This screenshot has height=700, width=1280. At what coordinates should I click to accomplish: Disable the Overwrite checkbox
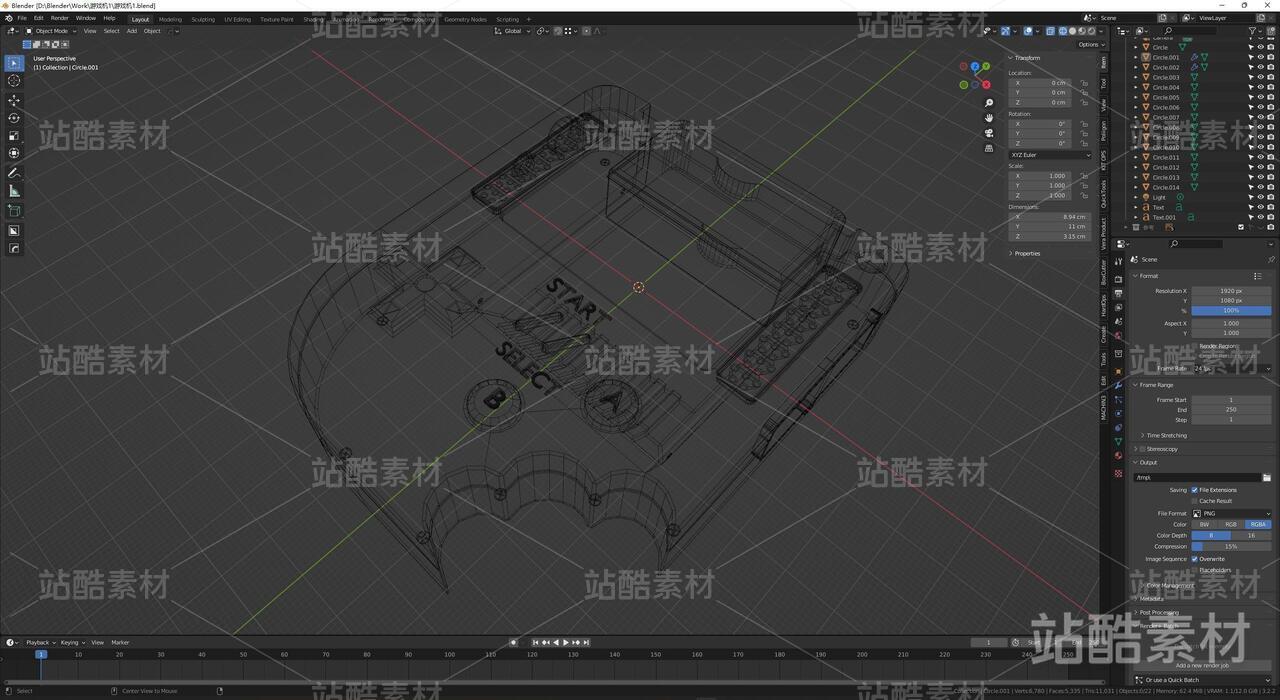pyautogui.click(x=1195, y=559)
